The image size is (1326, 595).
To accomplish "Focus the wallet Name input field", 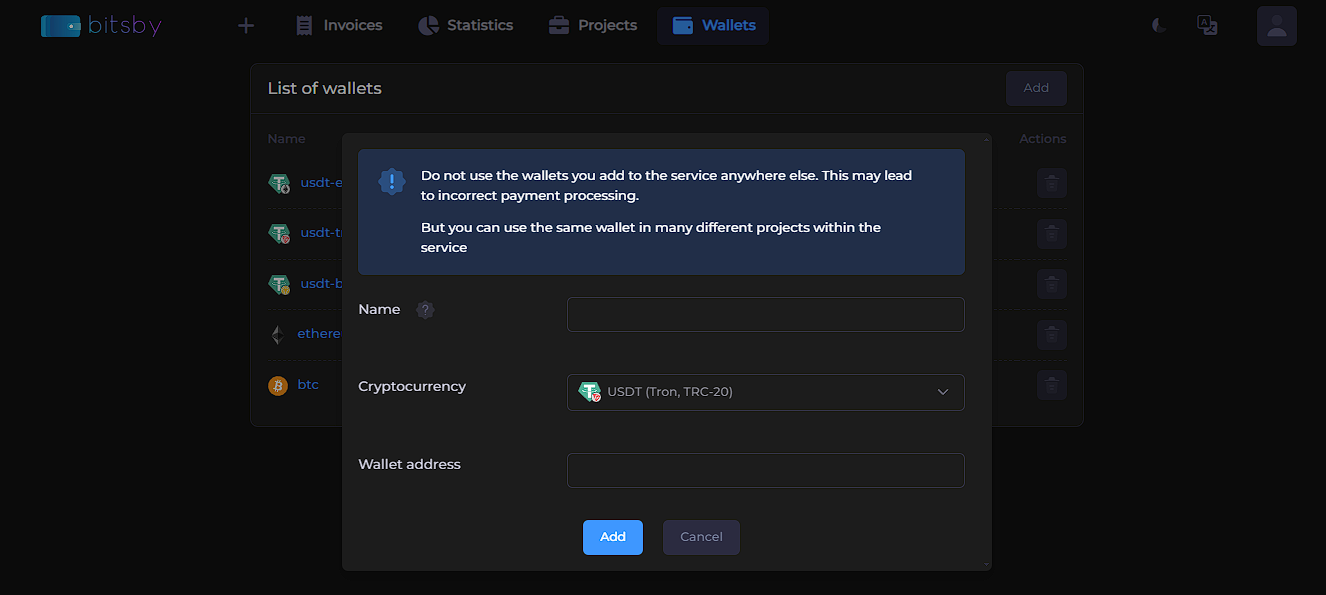I will point(765,314).
